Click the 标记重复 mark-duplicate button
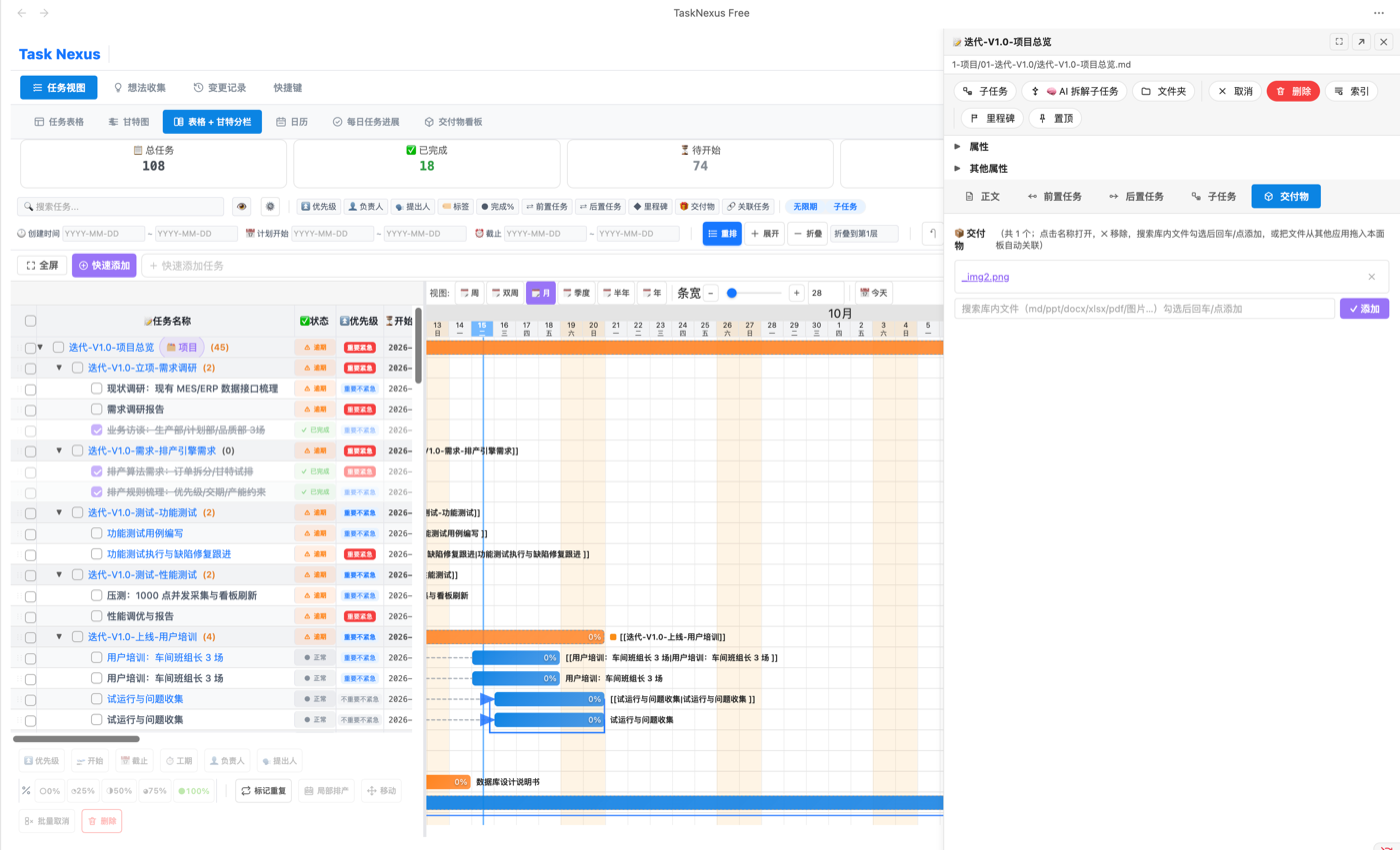 [x=264, y=791]
